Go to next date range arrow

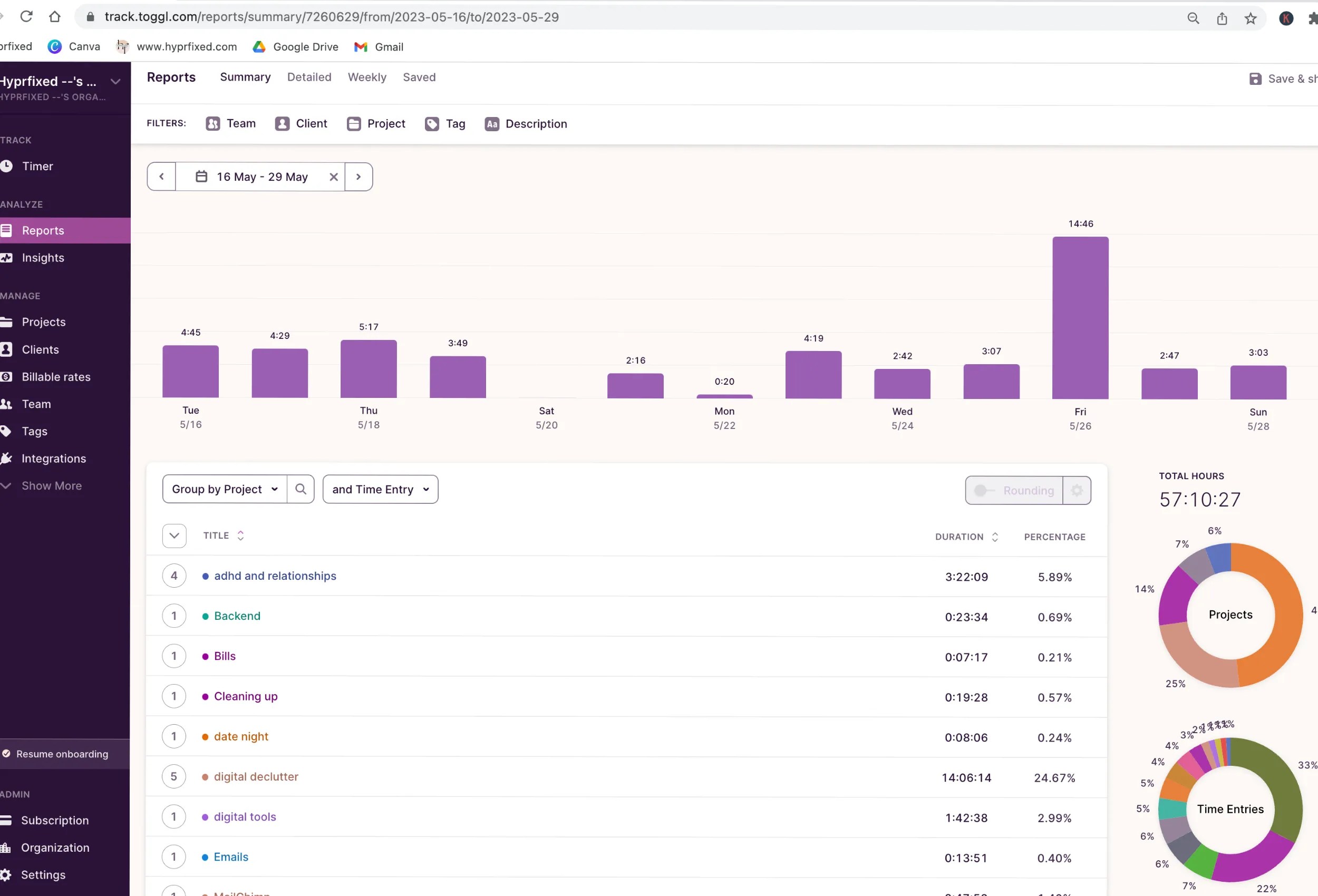[358, 177]
